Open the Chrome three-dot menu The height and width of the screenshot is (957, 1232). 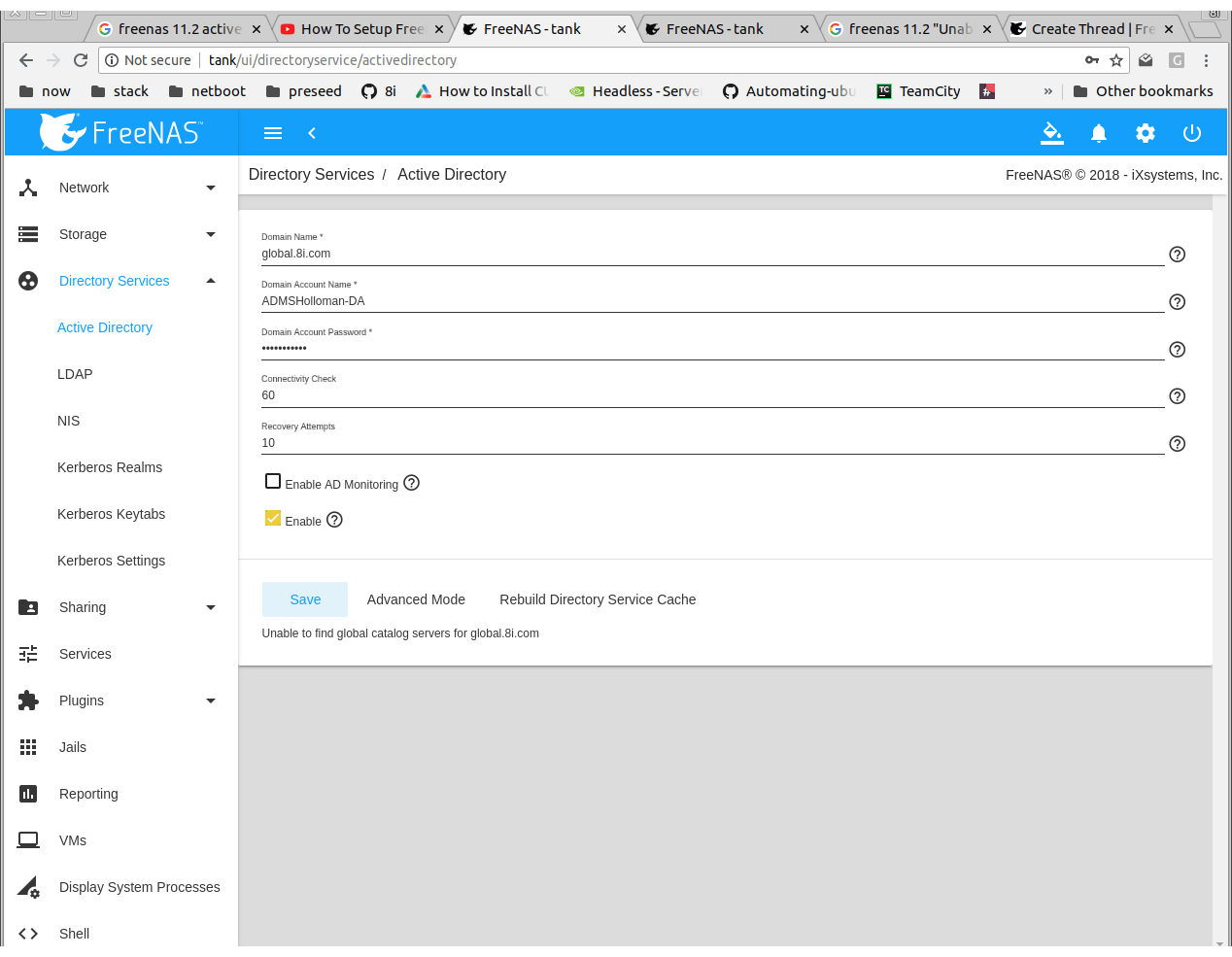(1207, 60)
